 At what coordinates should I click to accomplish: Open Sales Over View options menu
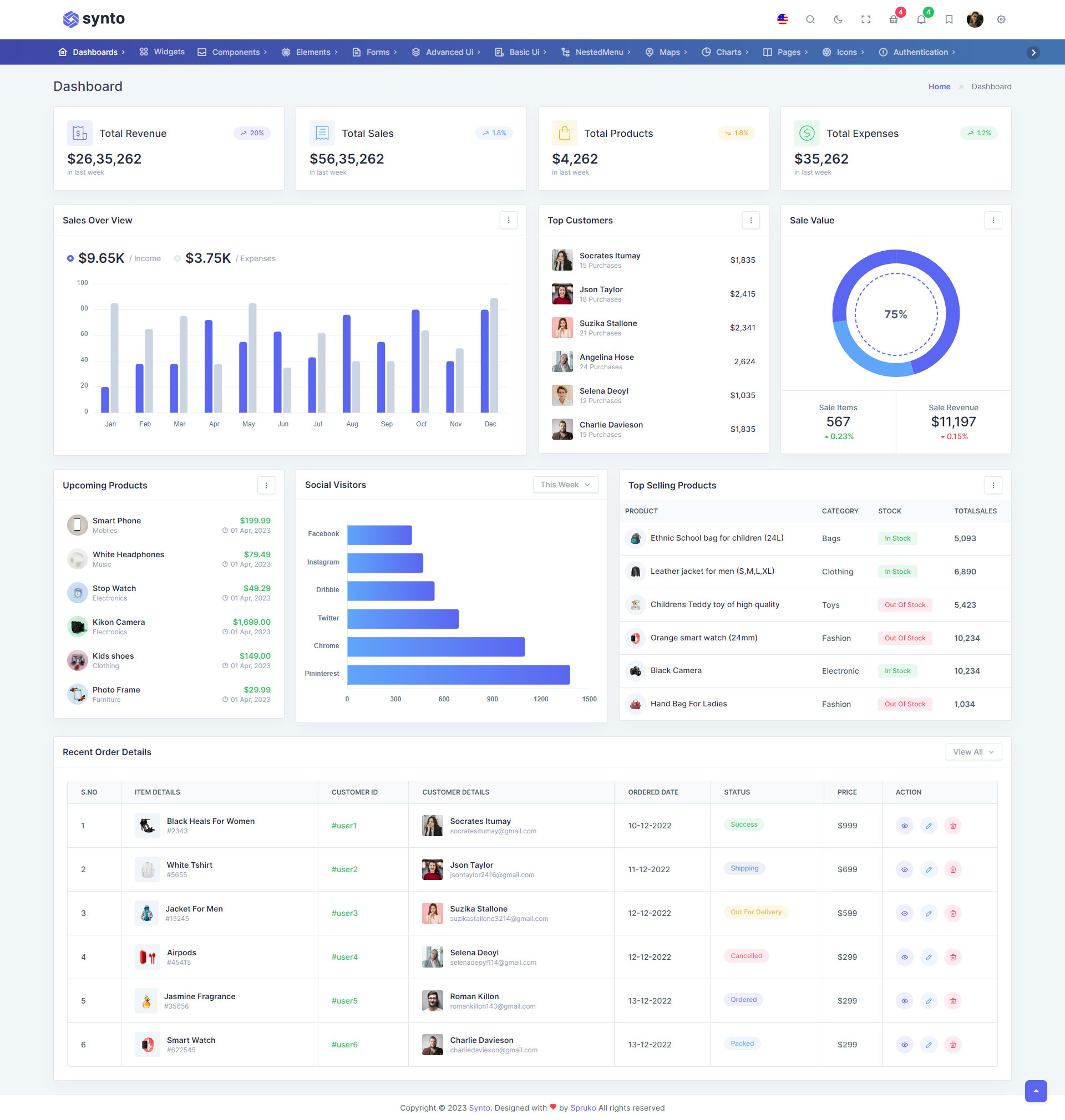(x=508, y=220)
